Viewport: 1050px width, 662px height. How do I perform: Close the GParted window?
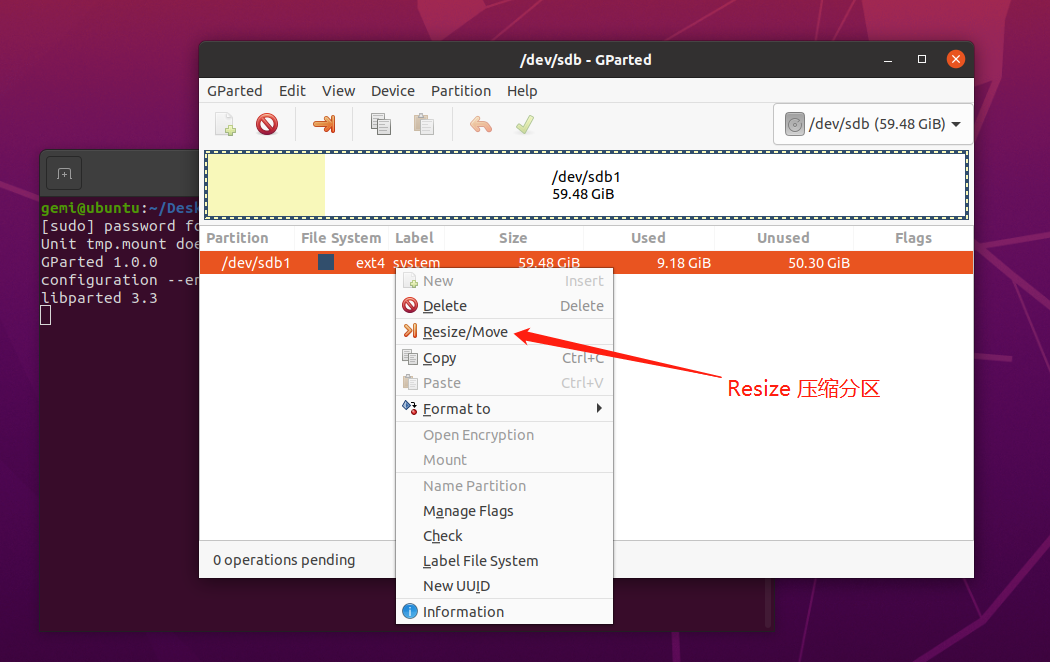(x=956, y=60)
